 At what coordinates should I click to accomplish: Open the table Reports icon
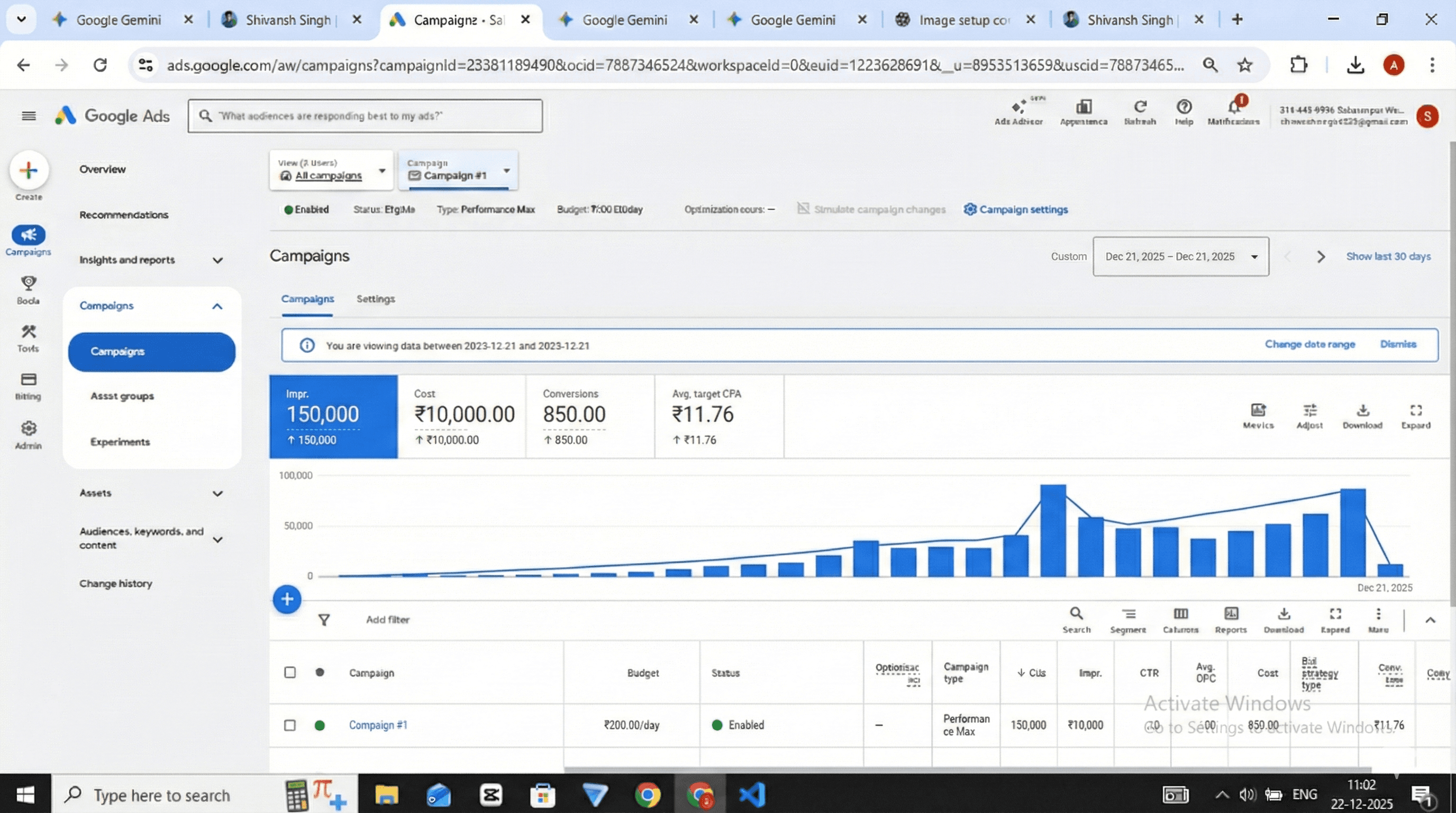[1231, 613]
